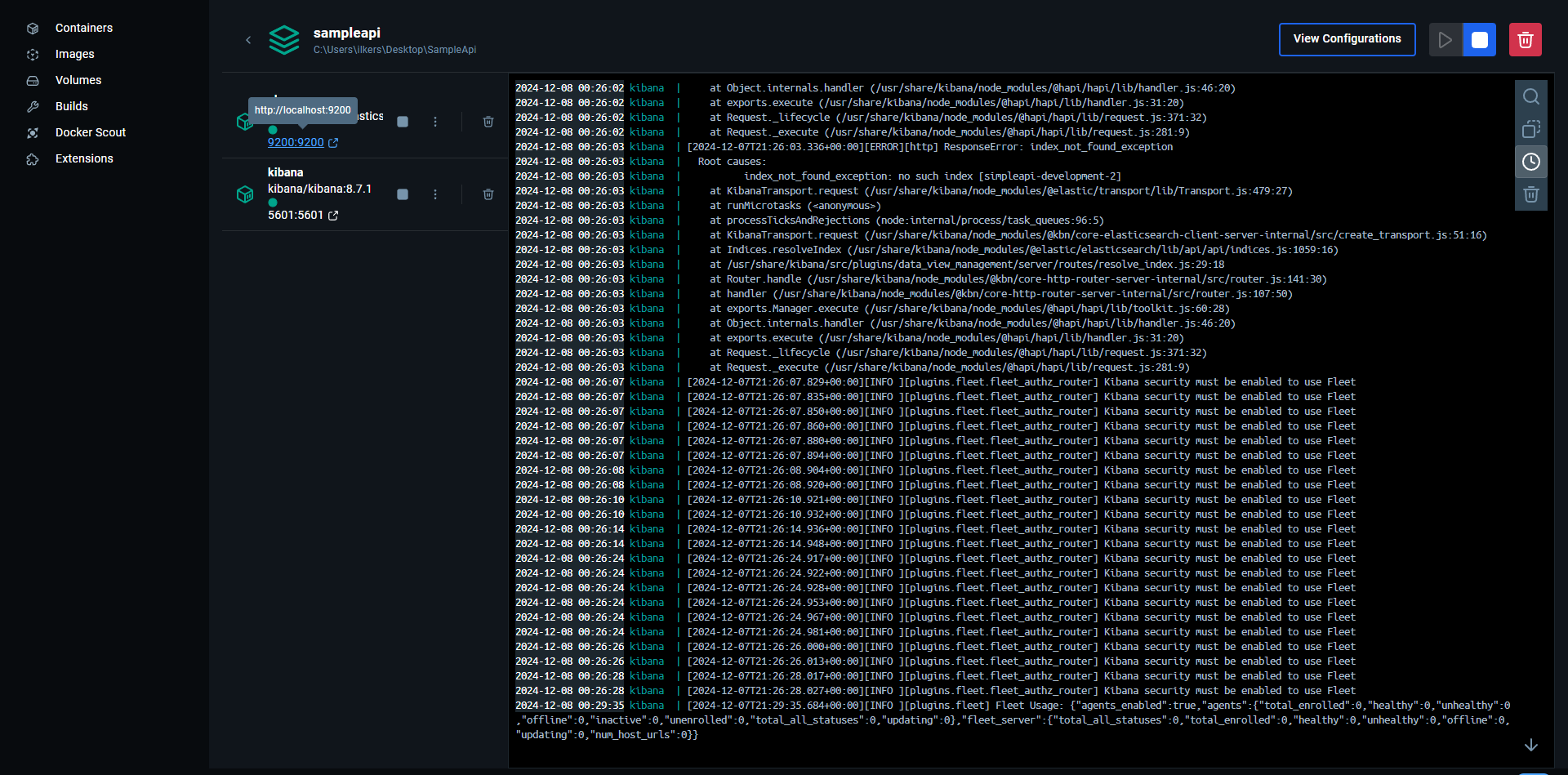Image resolution: width=1568 pixels, height=775 pixels.
Task: Open port link 9200:9200
Action: (x=303, y=142)
